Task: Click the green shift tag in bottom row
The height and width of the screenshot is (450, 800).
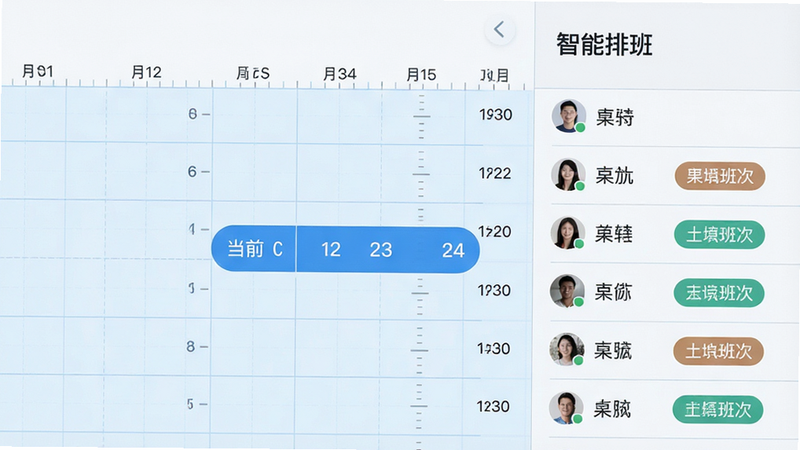Action: (x=718, y=409)
